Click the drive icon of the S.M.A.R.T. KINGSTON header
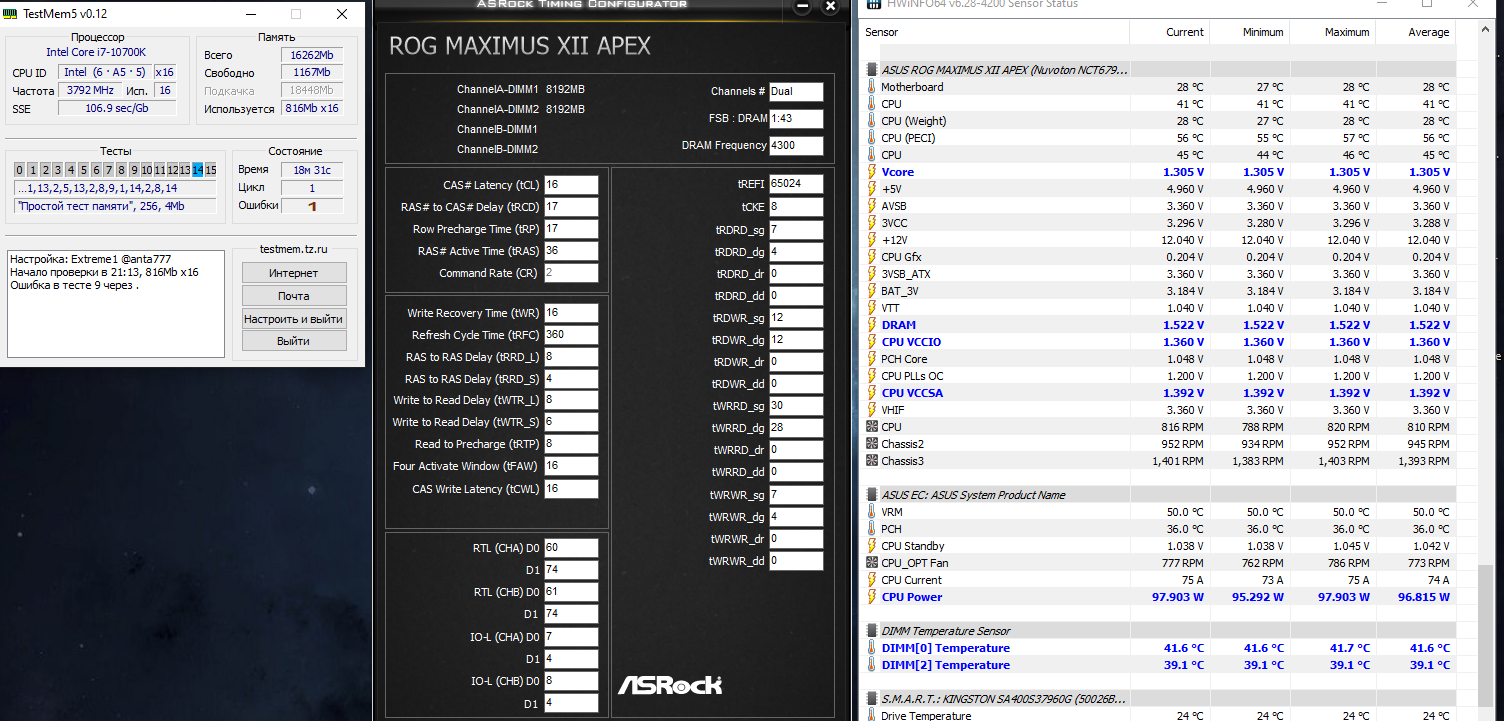The height and width of the screenshot is (721, 1504). click(x=871, y=699)
